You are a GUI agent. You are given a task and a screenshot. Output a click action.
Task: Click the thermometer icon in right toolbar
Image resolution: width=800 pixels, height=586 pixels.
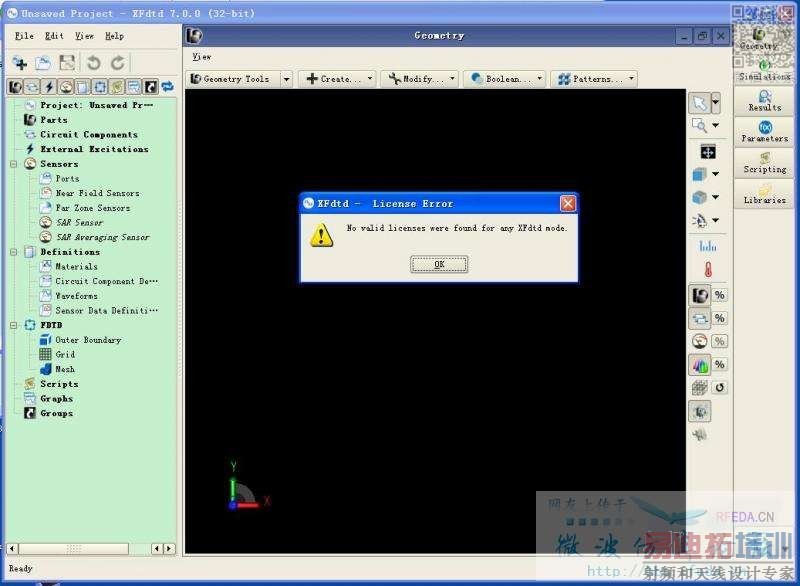pyautogui.click(x=708, y=269)
